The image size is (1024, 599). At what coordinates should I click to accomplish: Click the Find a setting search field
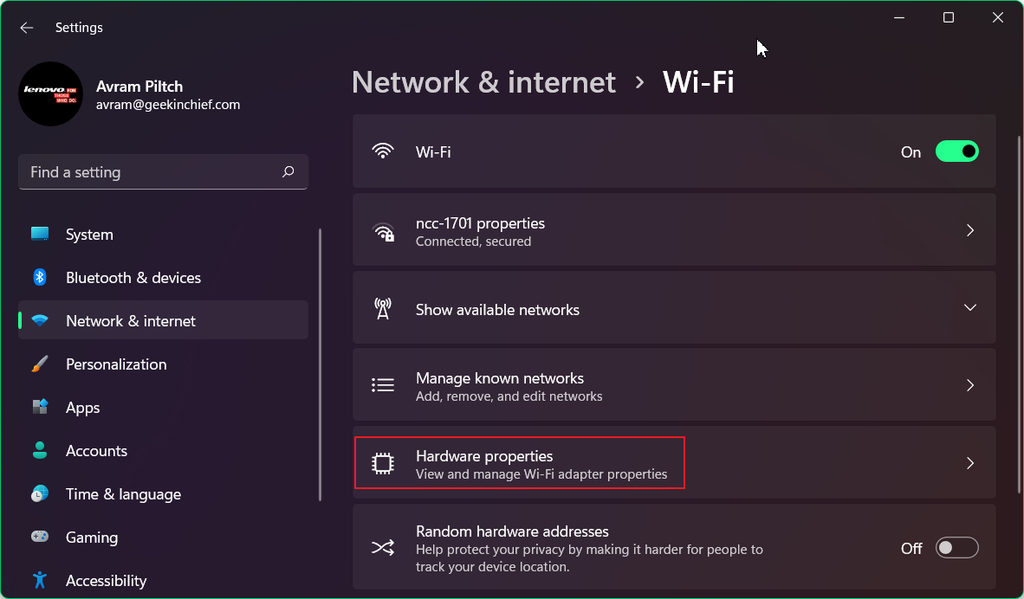[163, 172]
